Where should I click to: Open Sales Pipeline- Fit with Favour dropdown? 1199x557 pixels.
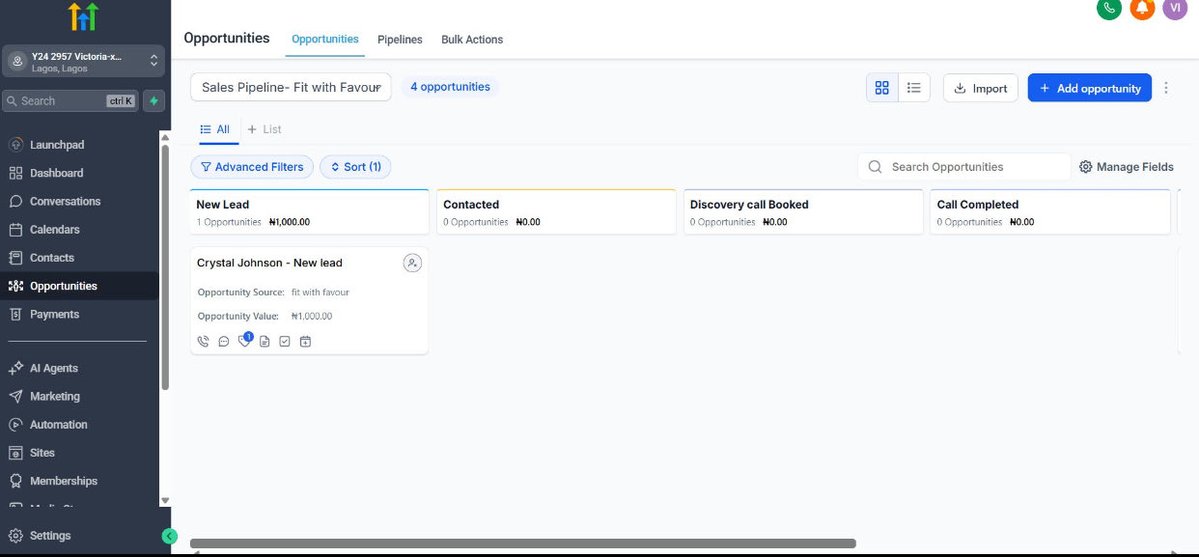coord(291,87)
